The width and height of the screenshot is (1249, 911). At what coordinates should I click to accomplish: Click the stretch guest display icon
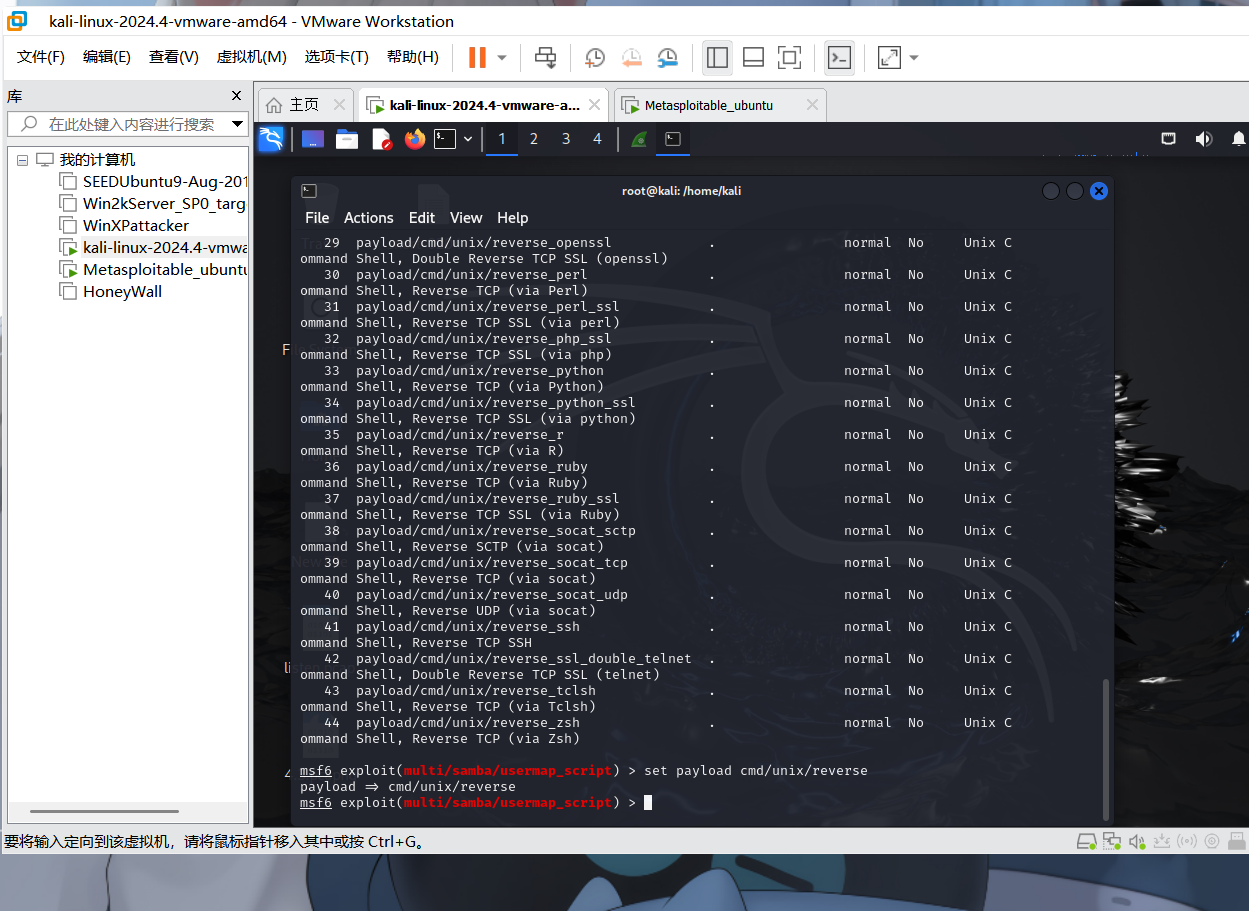click(889, 57)
